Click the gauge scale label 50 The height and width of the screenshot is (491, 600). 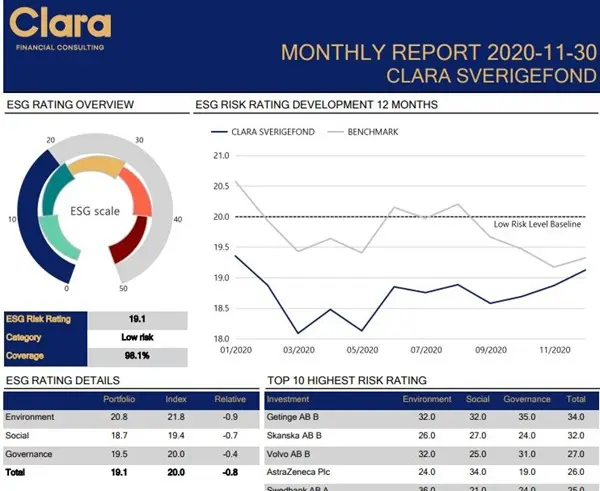(x=123, y=289)
